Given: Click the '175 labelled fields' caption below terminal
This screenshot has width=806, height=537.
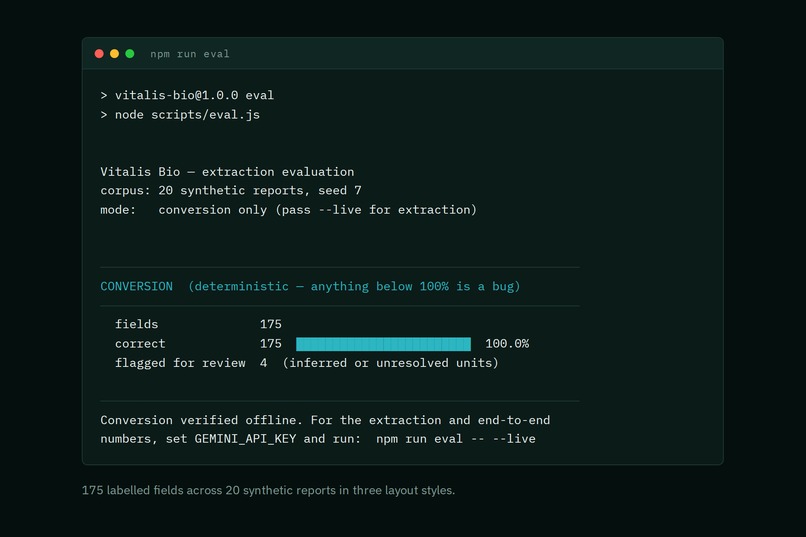Looking at the screenshot, I should coord(268,490).
